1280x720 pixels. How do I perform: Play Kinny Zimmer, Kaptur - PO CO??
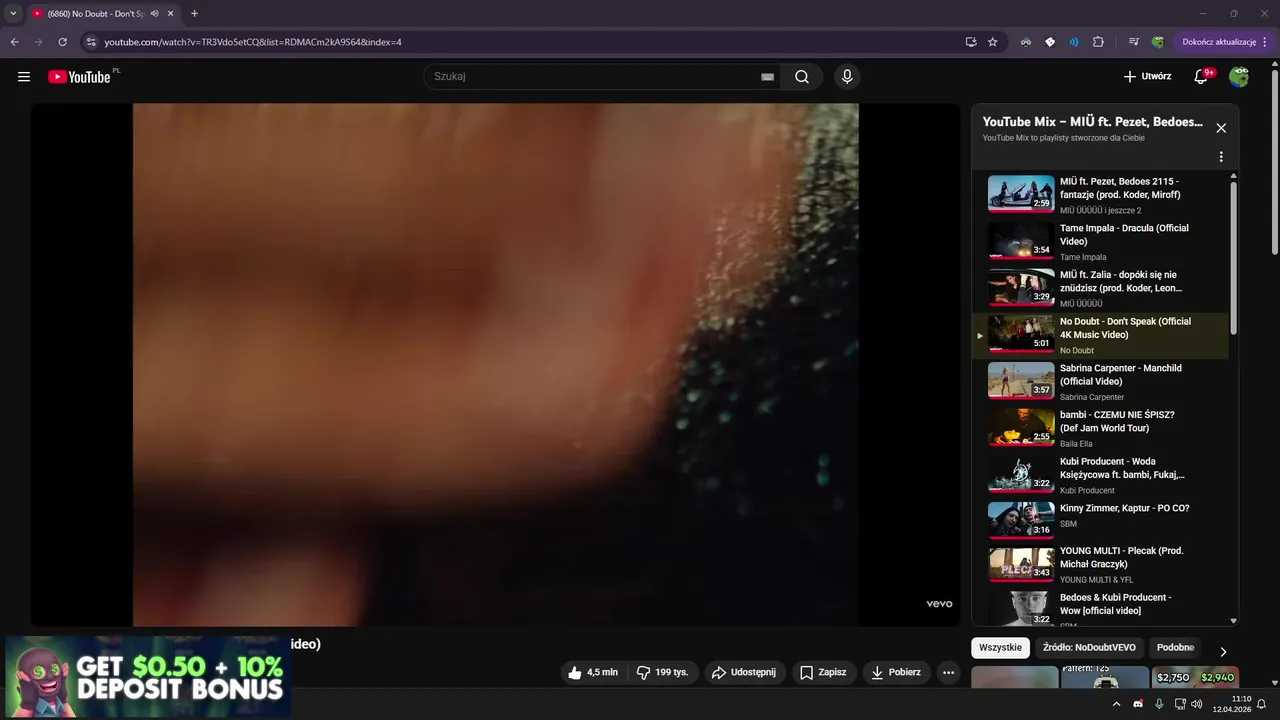(x=1100, y=521)
